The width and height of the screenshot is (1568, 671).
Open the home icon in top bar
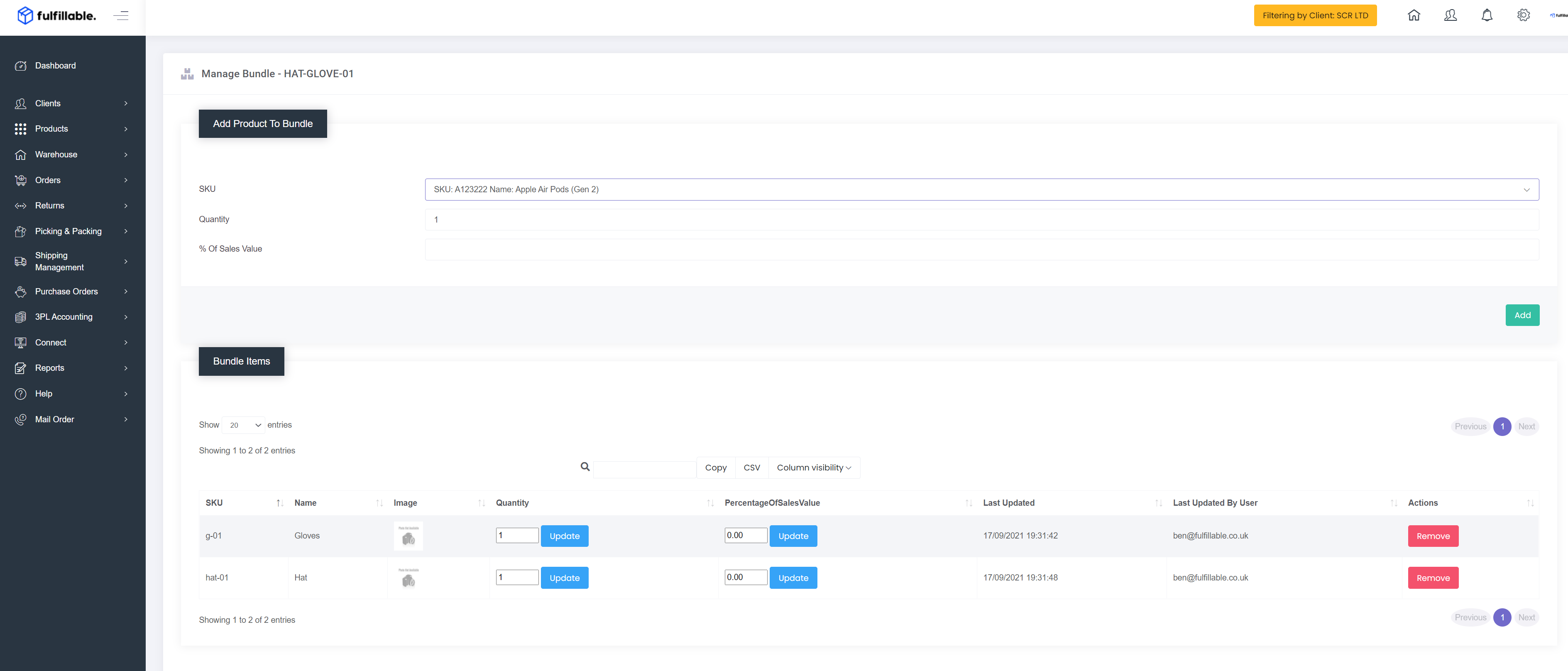coord(1414,15)
